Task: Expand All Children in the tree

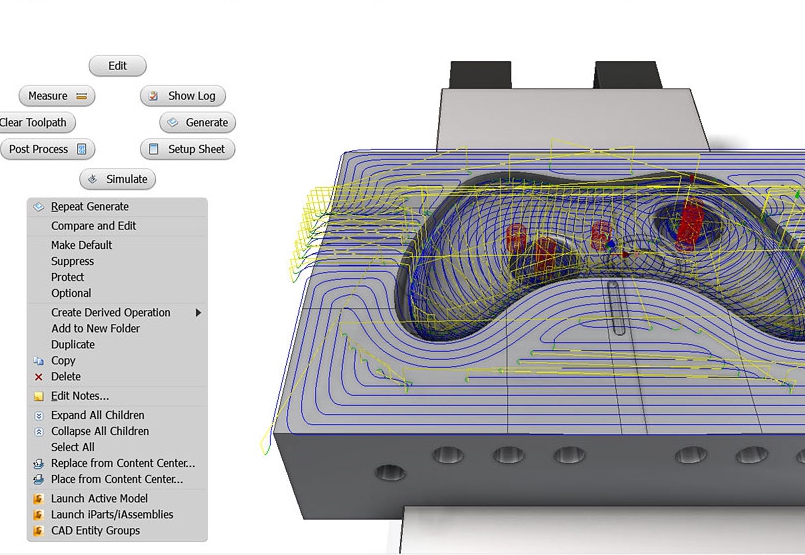Action: click(x=97, y=415)
